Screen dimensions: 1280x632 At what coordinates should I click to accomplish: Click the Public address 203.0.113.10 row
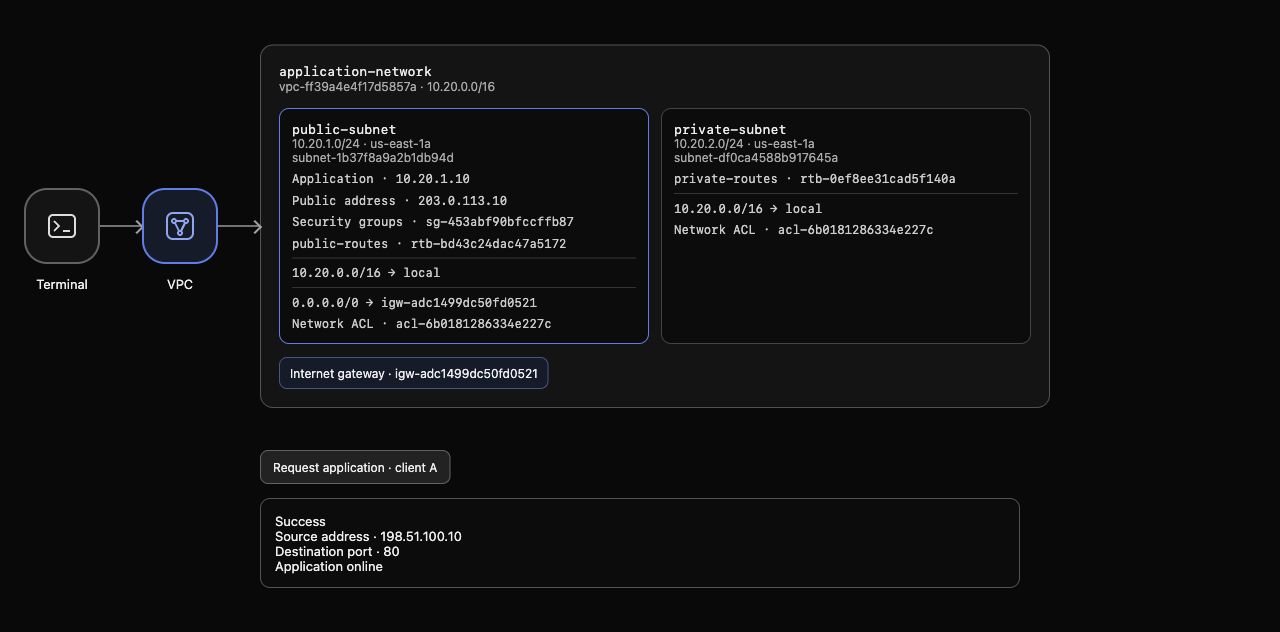pos(400,201)
